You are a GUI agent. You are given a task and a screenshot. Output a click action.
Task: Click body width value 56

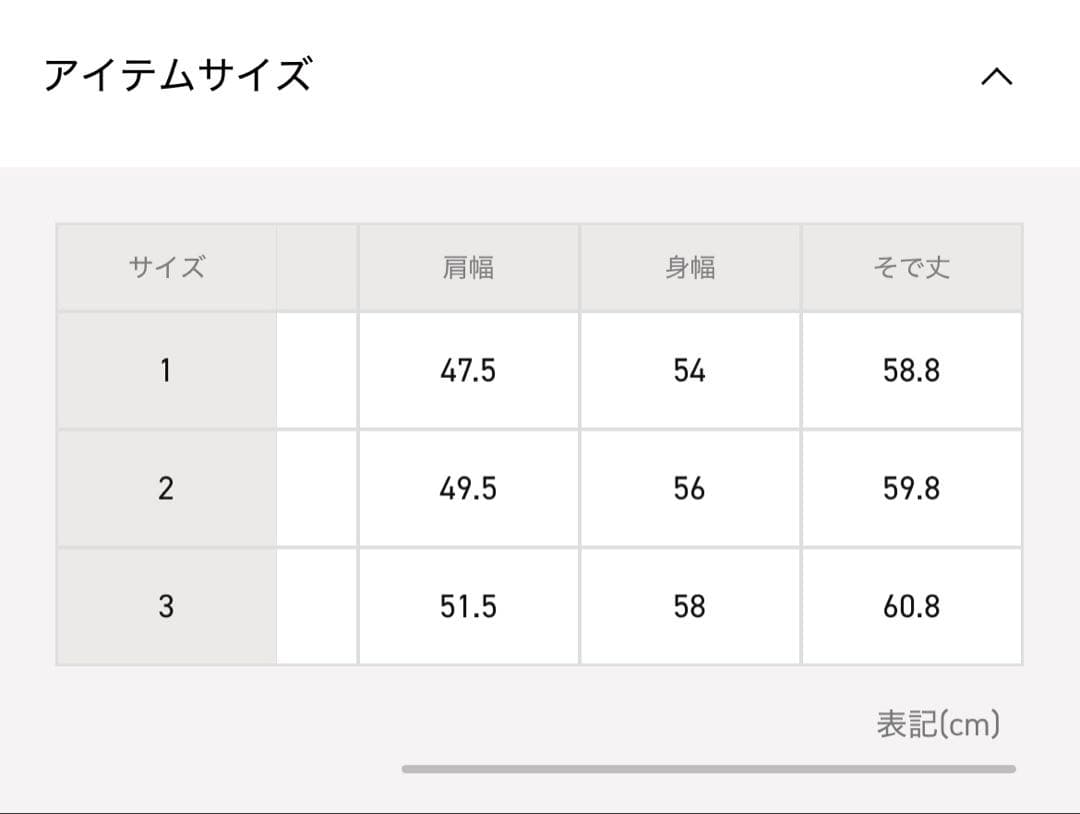690,489
